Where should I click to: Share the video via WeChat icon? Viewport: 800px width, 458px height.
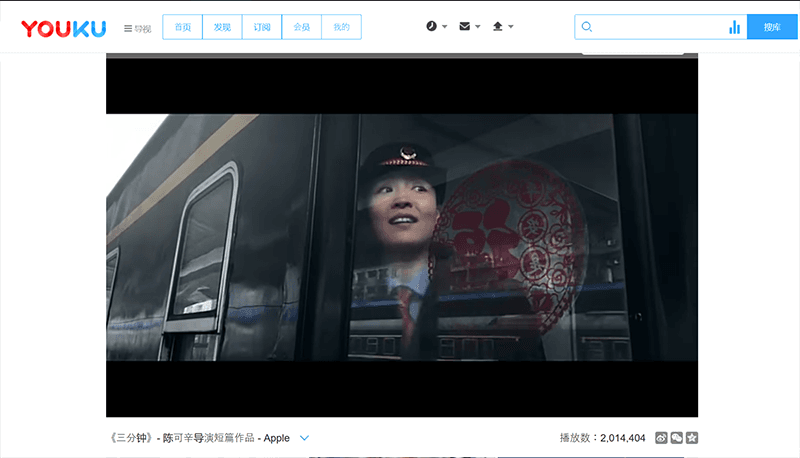(676, 438)
